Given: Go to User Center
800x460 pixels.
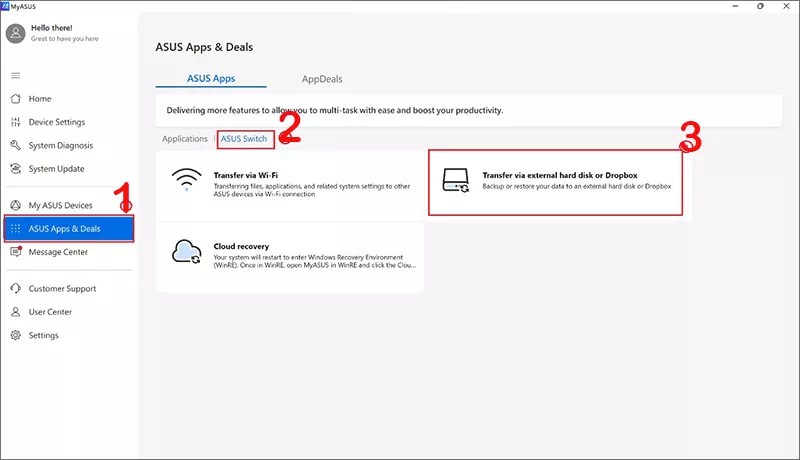Looking at the screenshot, I should 50,312.
